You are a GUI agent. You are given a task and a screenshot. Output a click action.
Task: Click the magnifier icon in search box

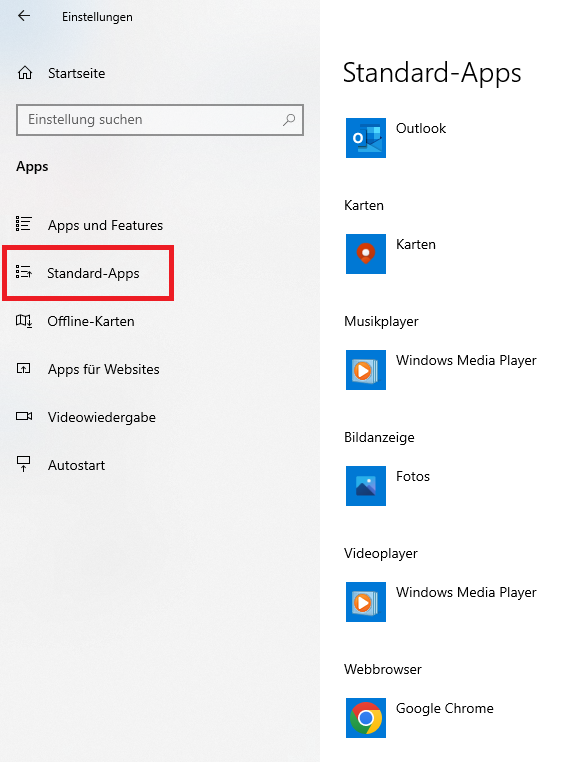point(289,120)
